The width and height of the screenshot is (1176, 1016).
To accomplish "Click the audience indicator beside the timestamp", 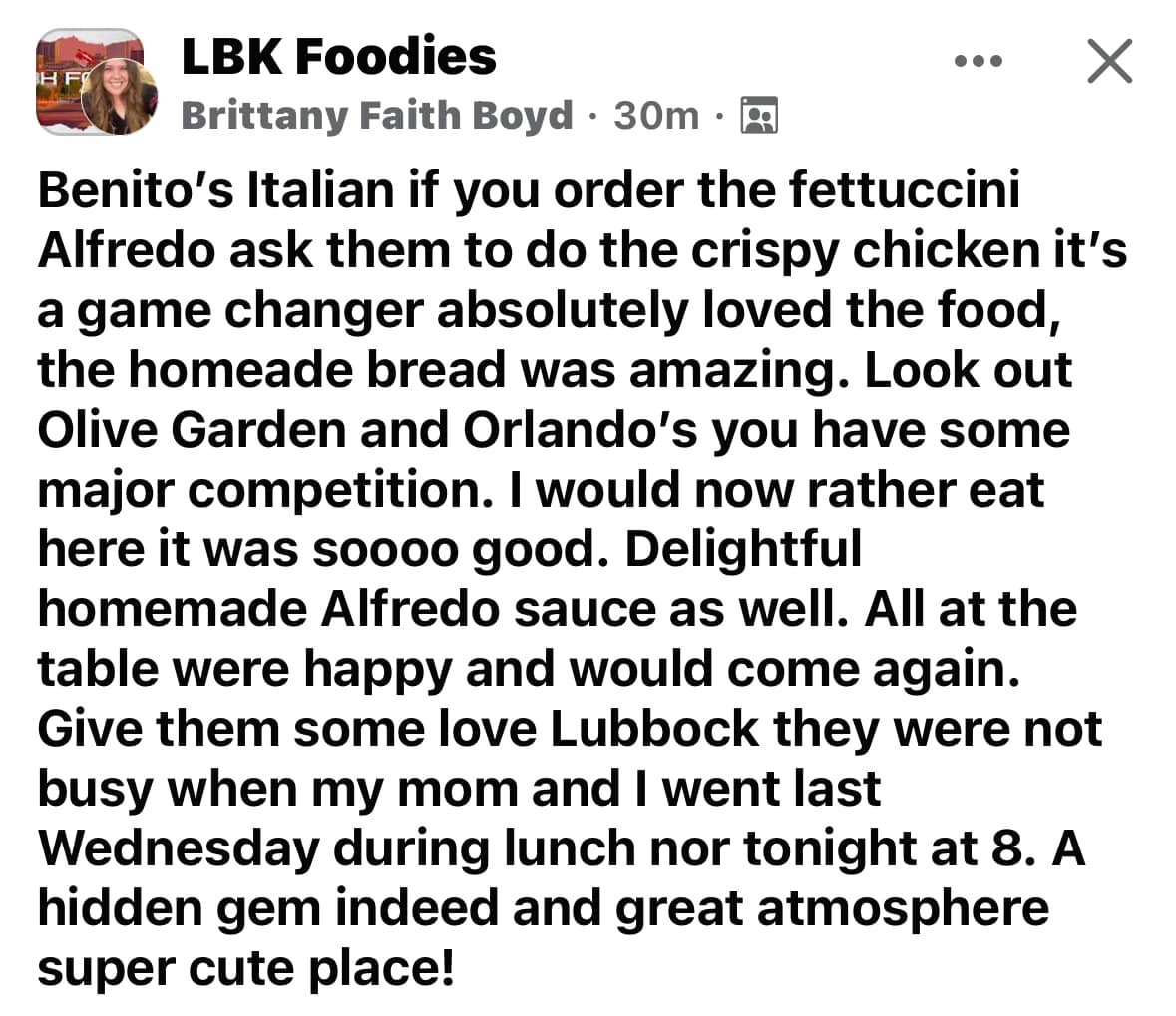I will [x=760, y=116].
